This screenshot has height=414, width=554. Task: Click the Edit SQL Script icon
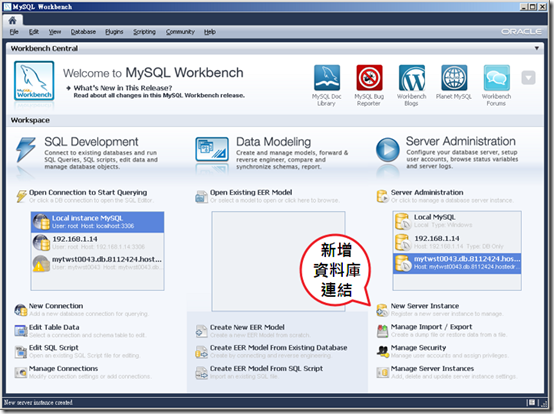click(21, 351)
